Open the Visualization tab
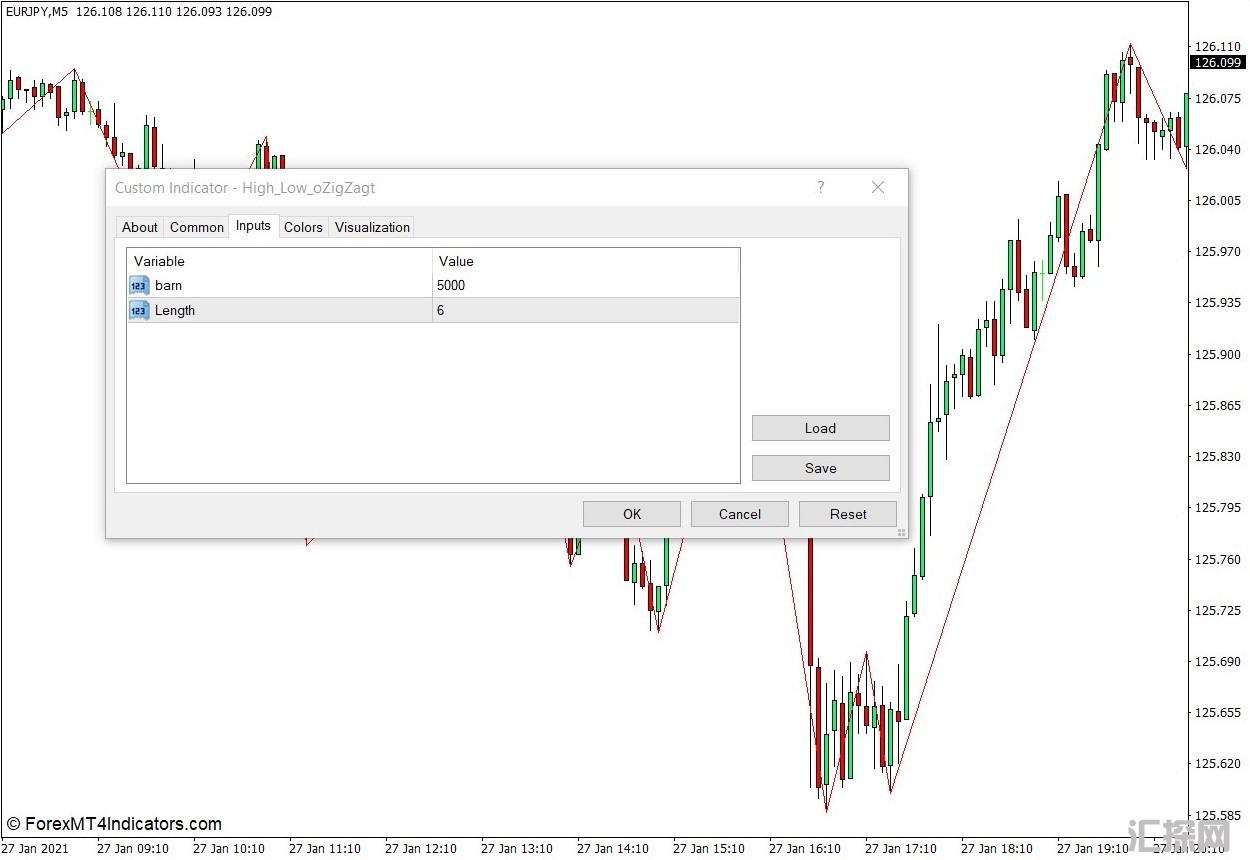Viewport: 1250px width, 860px height. click(372, 227)
